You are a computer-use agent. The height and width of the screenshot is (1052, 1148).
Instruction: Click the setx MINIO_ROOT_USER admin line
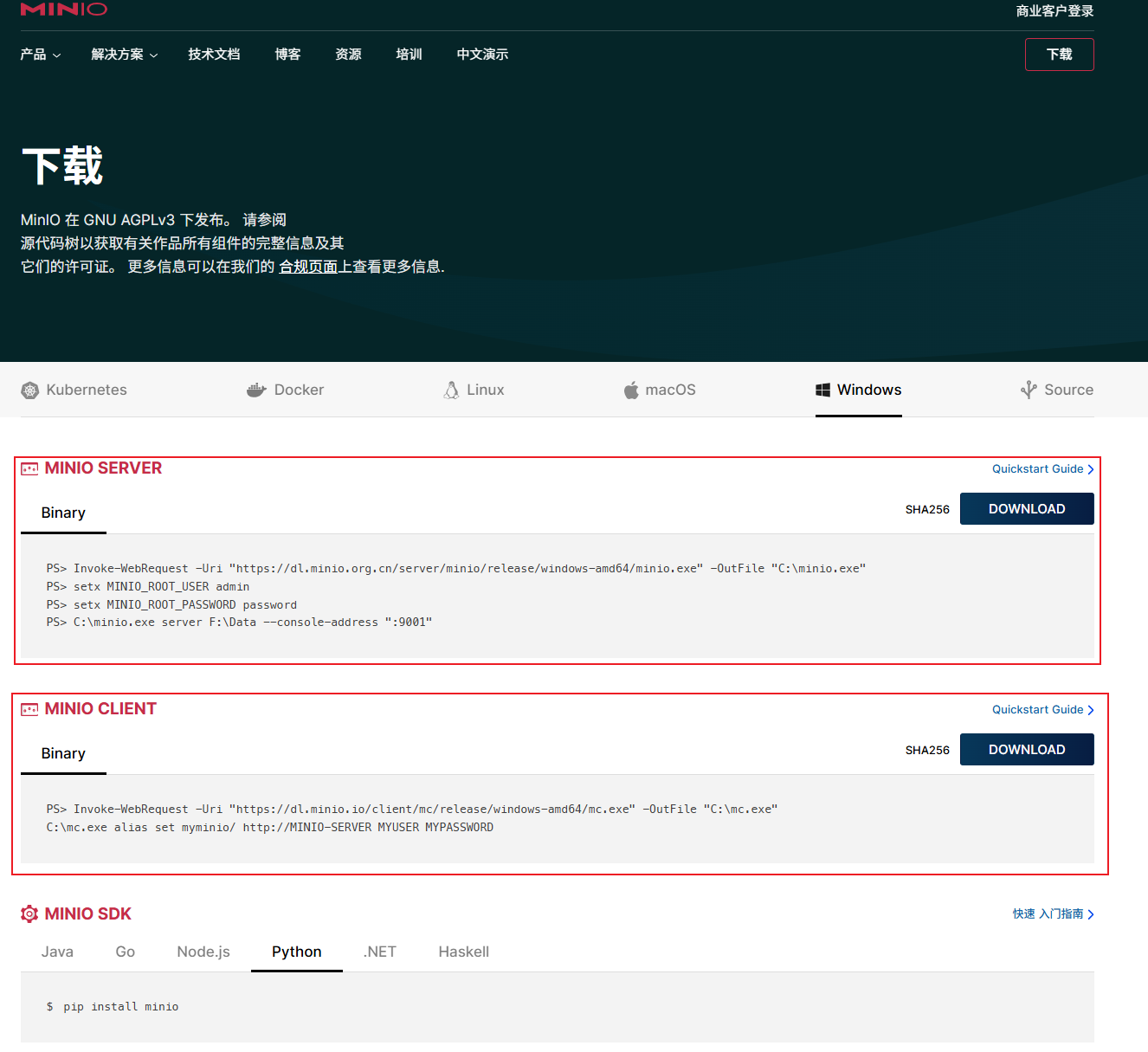[148, 587]
